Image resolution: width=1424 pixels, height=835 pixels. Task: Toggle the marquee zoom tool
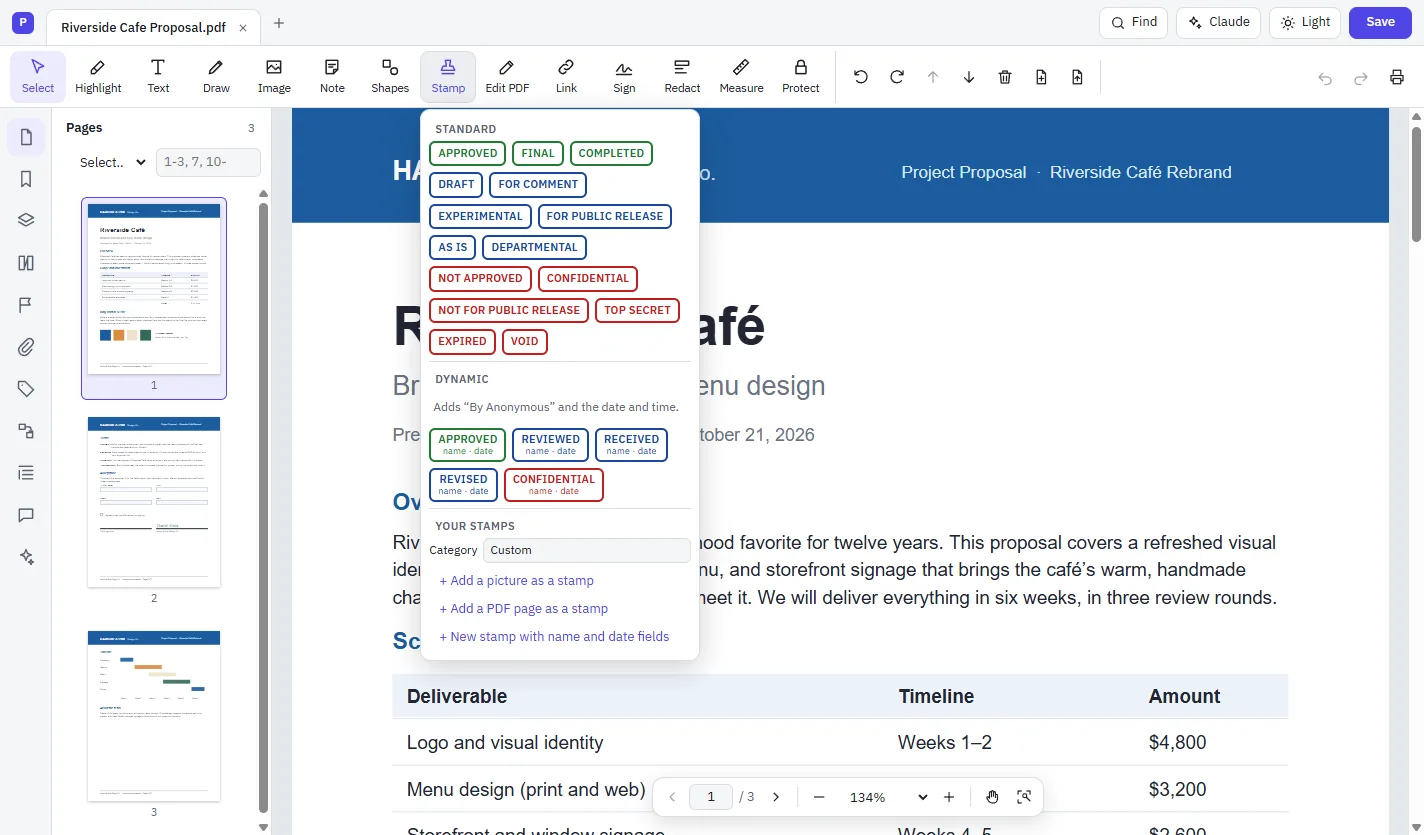[x=1024, y=797]
